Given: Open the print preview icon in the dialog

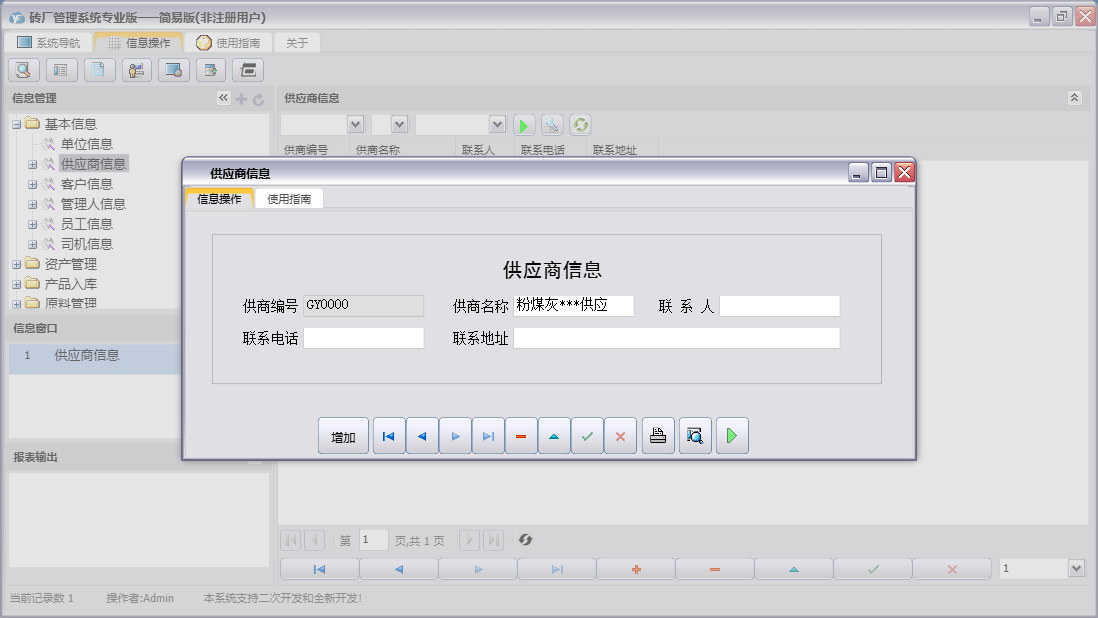Looking at the screenshot, I should pyautogui.click(x=695, y=435).
